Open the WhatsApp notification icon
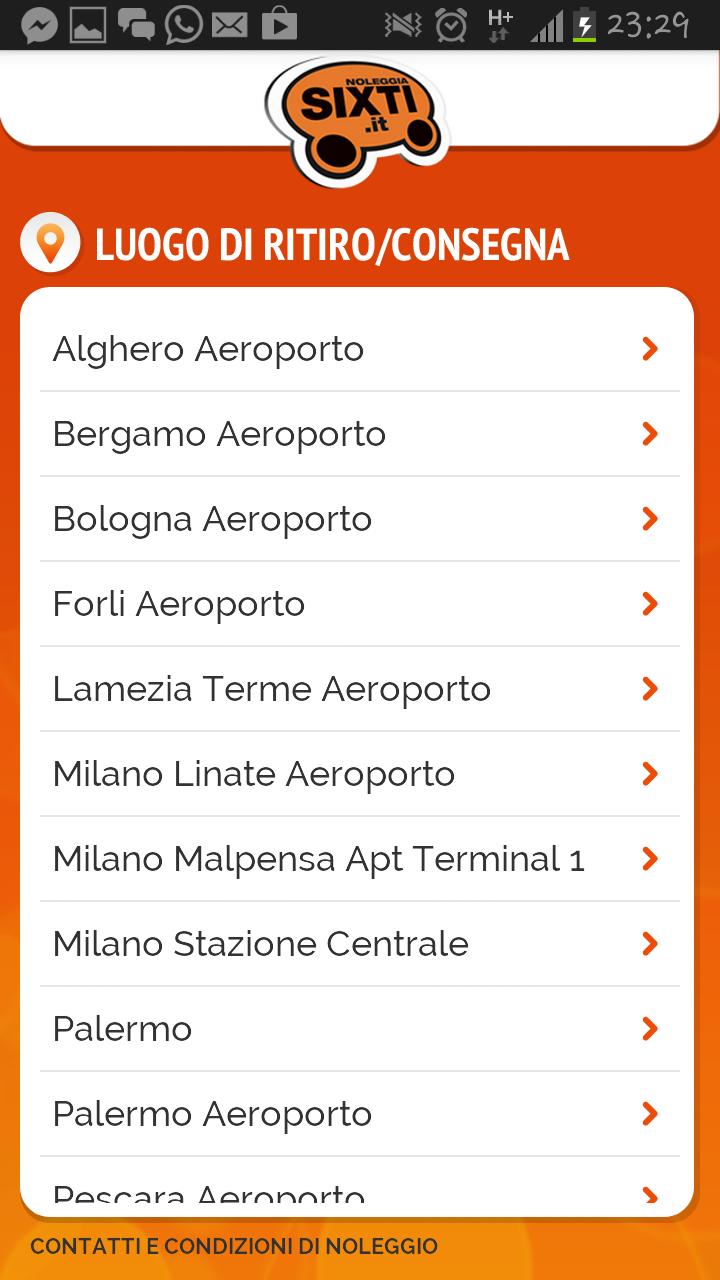 [x=184, y=25]
